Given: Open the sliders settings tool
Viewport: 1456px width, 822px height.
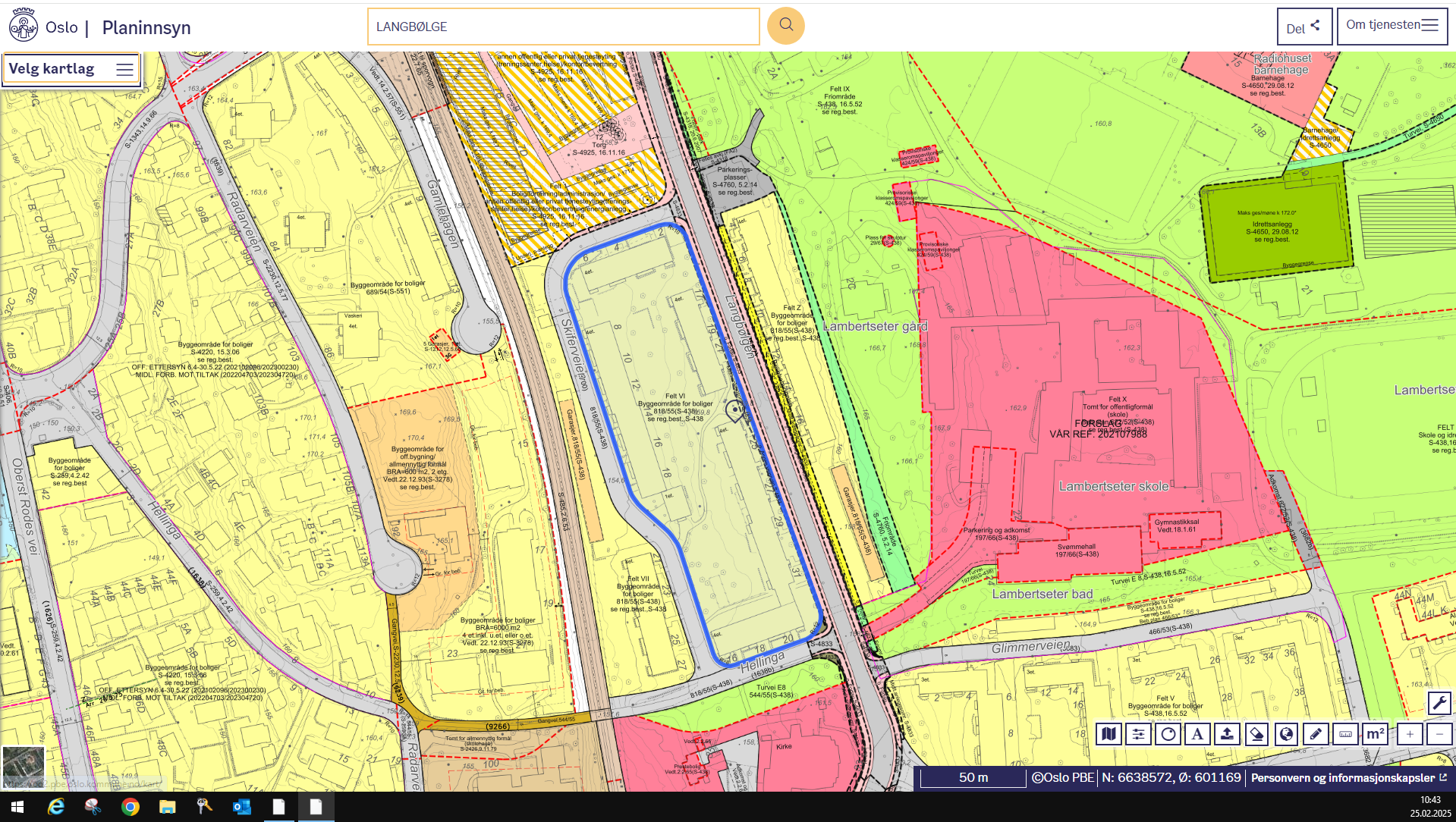Looking at the screenshot, I should 1138,733.
